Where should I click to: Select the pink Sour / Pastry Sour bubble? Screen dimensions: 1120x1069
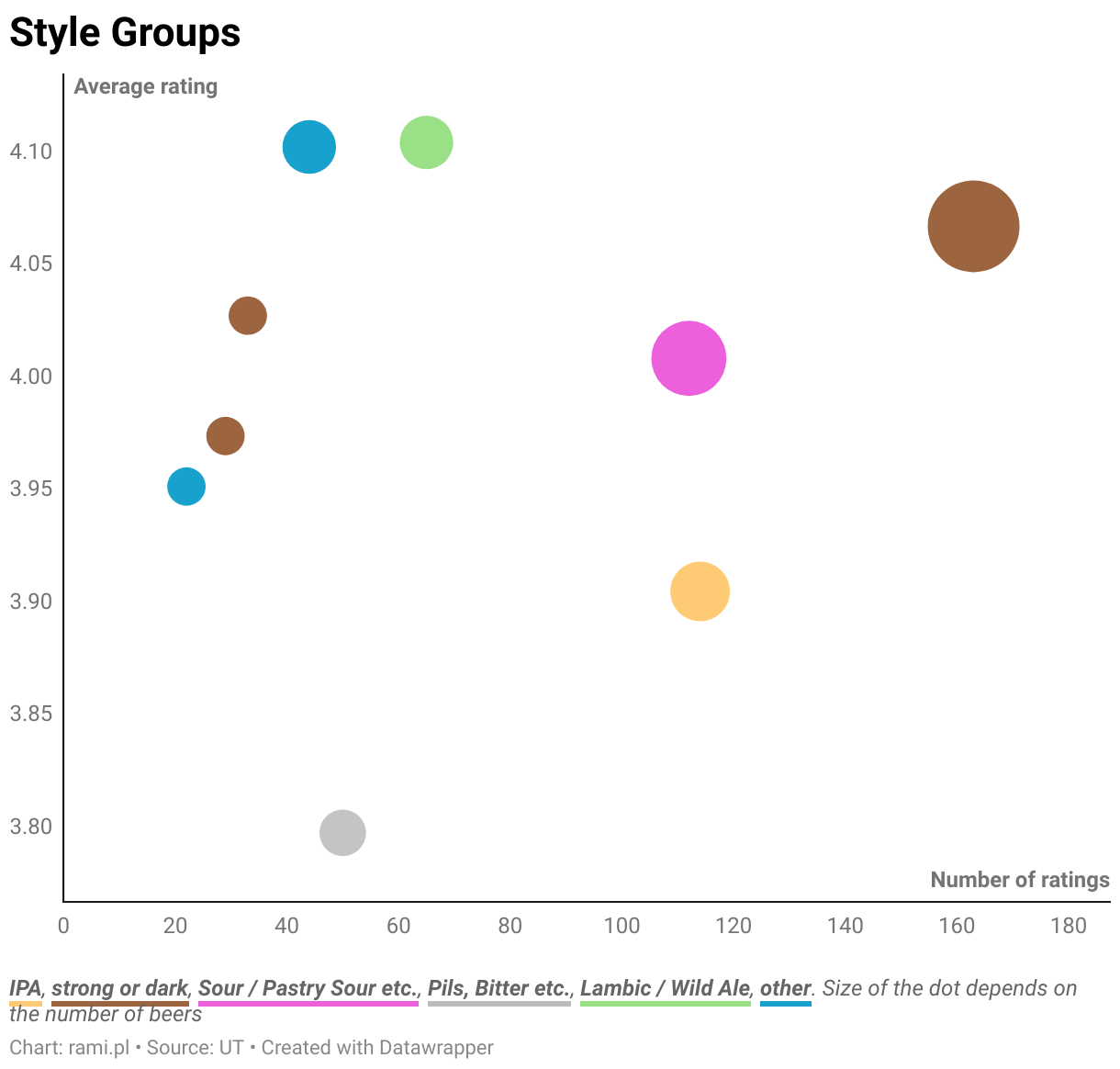coord(689,358)
